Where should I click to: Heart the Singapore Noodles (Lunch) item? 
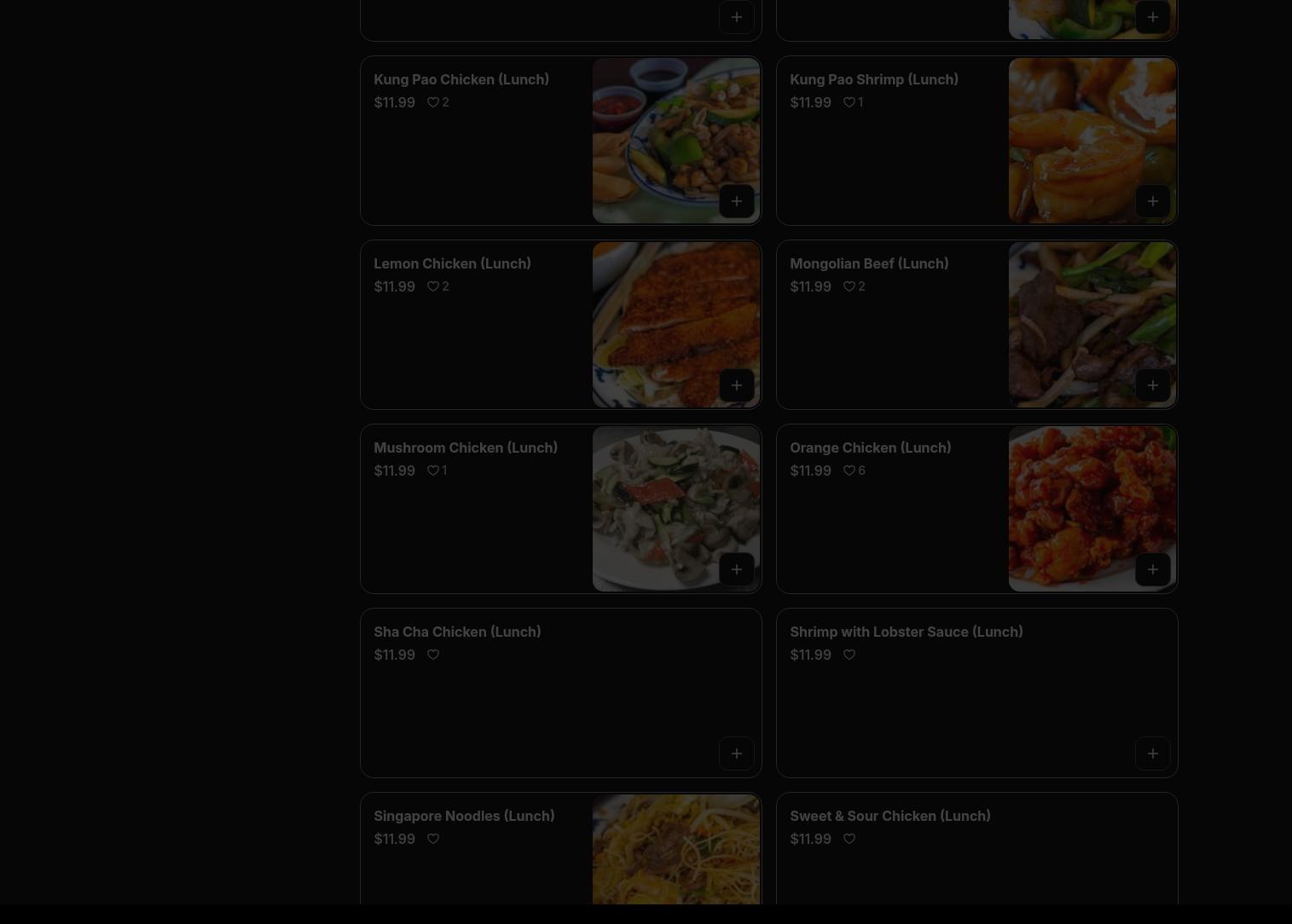pyautogui.click(x=432, y=839)
